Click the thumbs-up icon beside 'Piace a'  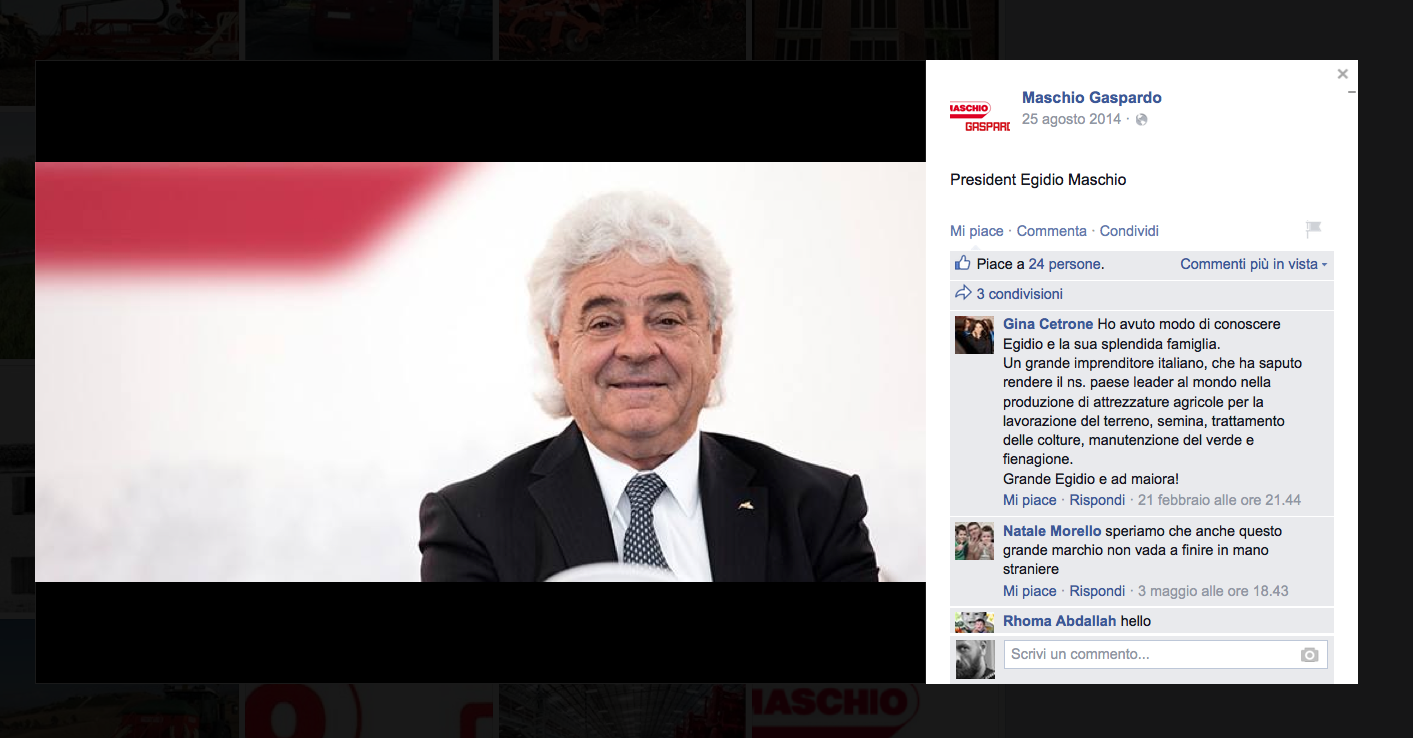[x=961, y=263]
